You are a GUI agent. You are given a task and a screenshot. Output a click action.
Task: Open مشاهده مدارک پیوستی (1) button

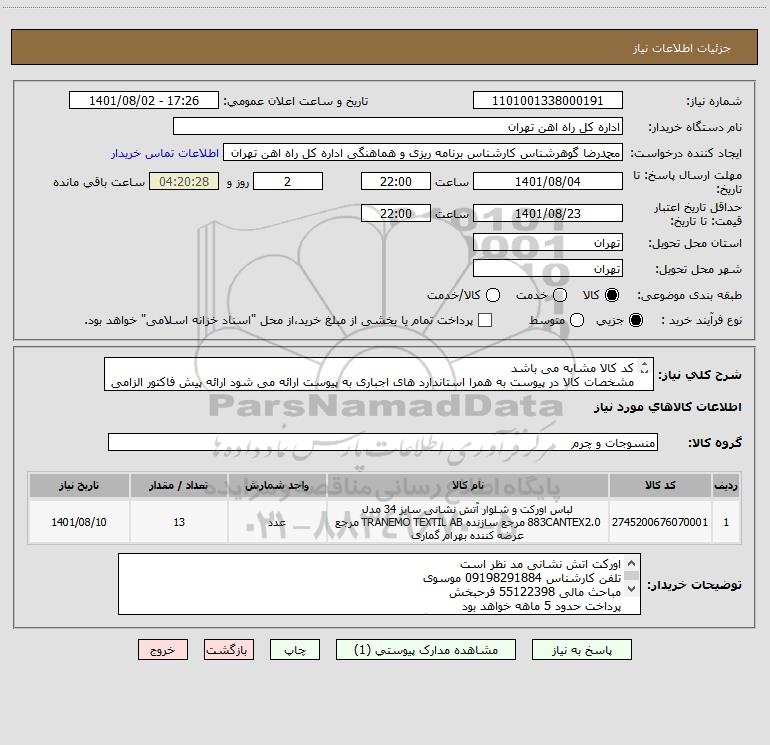[x=426, y=650]
